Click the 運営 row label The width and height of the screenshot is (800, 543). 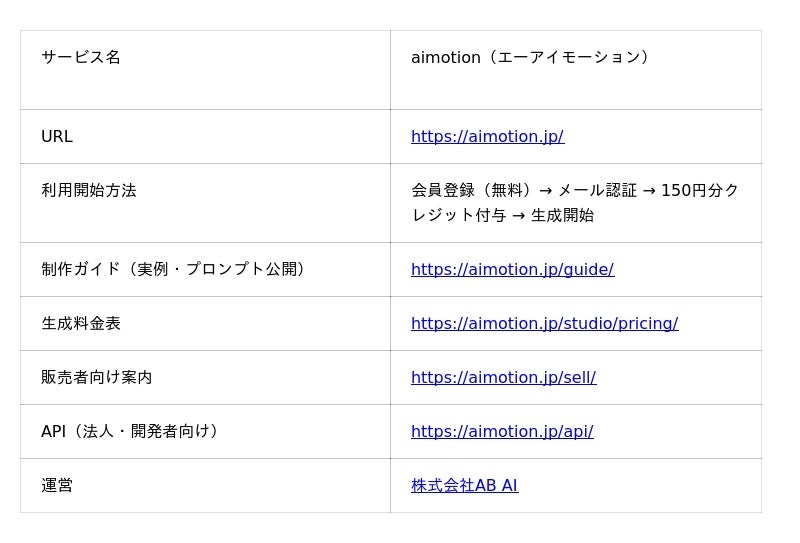pos(57,485)
